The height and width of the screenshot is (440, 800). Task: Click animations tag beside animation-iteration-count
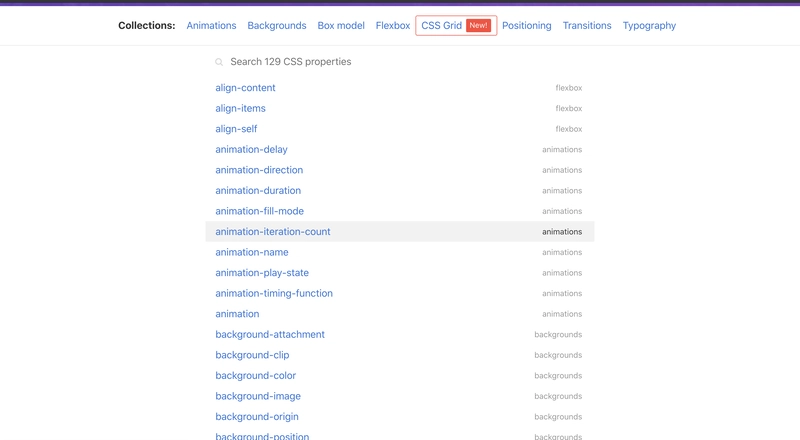pyautogui.click(x=562, y=232)
